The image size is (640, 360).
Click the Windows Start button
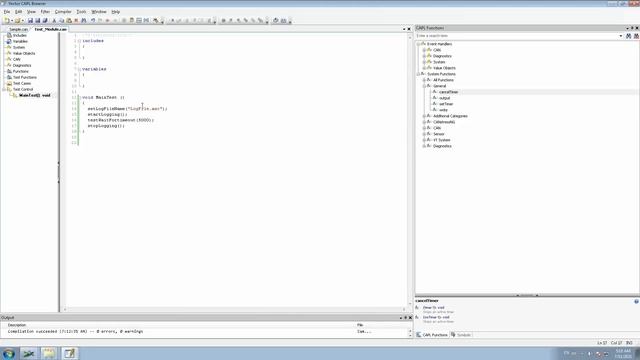pyautogui.click(x=9, y=353)
